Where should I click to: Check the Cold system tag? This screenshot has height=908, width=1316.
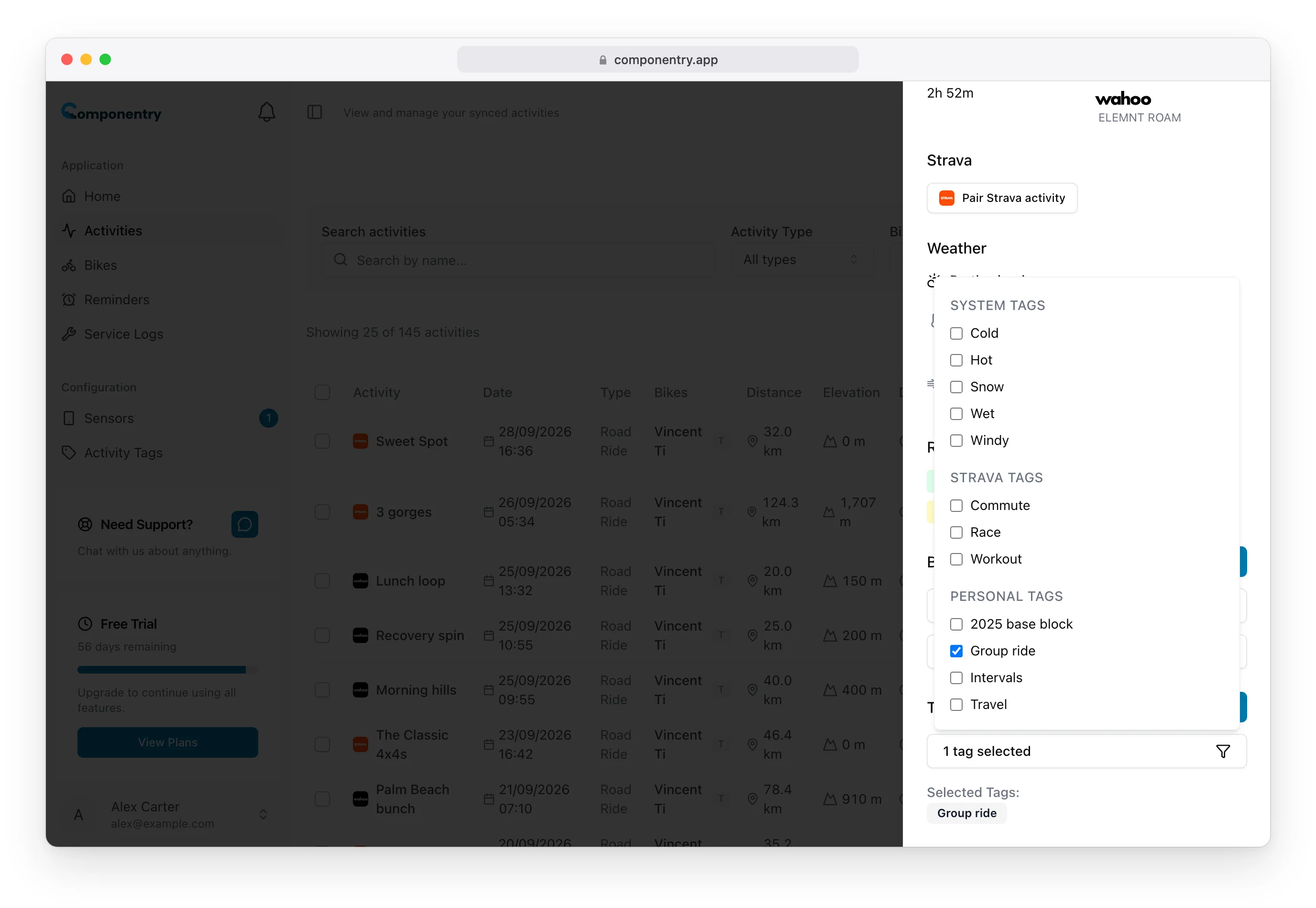coord(956,333)
